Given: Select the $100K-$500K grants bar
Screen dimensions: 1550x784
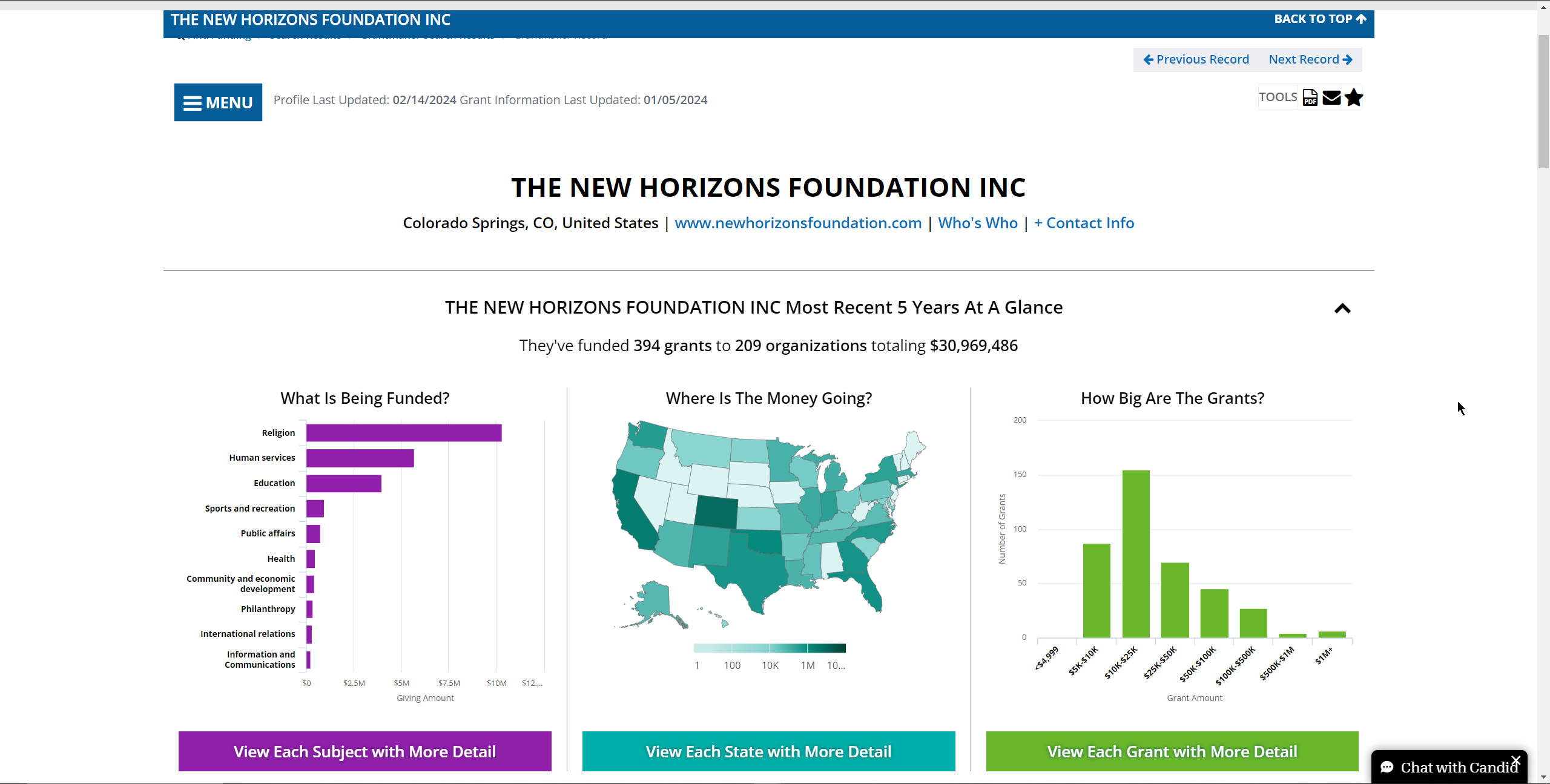Looking at the screenshot, I should (x=1253, y=623).
